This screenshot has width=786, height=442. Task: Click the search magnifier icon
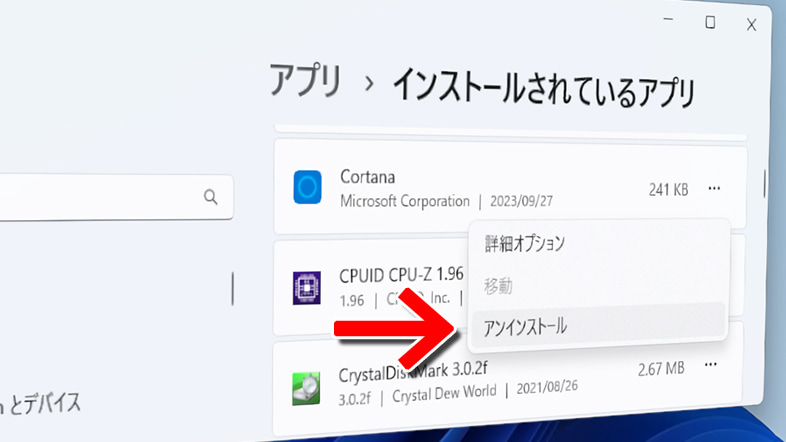[211, 197]
